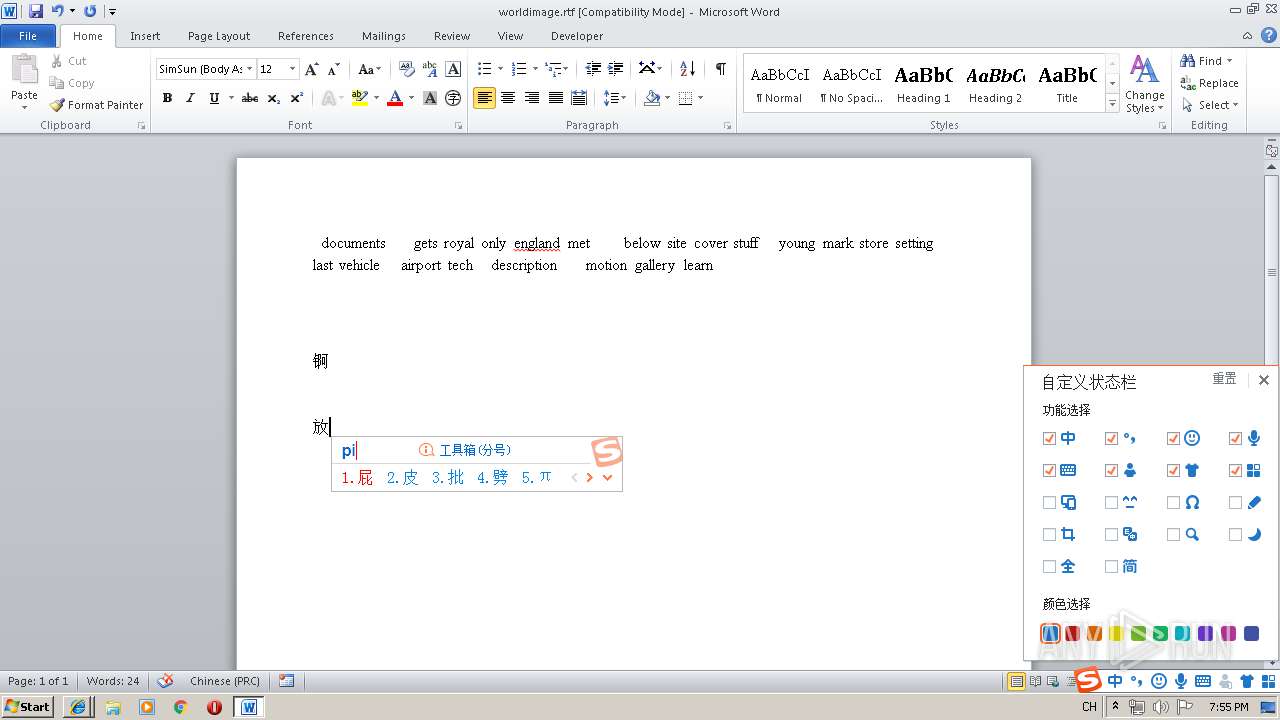Uncheck the punctuation mode checkbox

(x=1111, y=438)
